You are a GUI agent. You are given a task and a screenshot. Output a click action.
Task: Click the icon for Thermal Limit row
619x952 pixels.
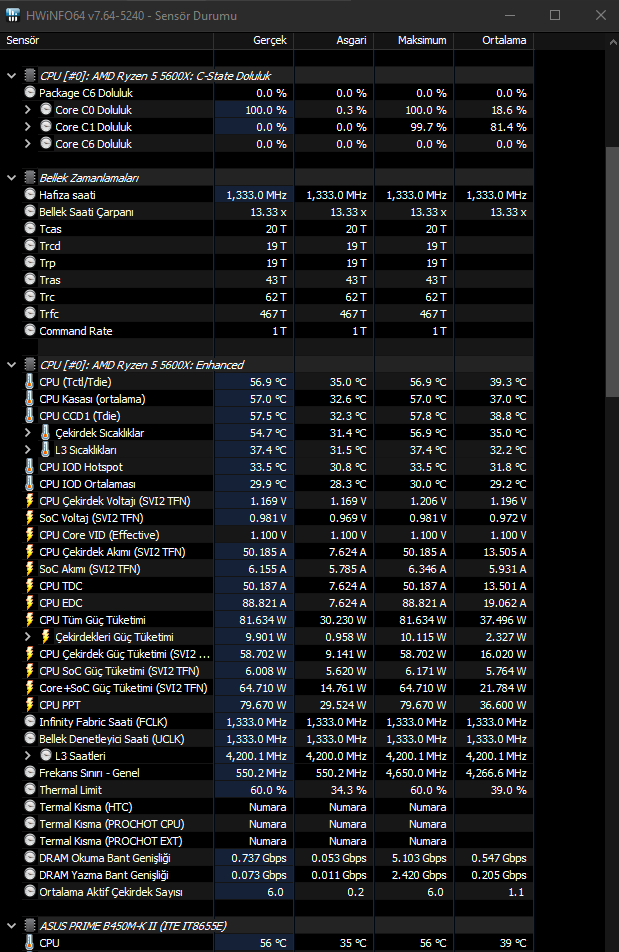(x=30, y=789)
